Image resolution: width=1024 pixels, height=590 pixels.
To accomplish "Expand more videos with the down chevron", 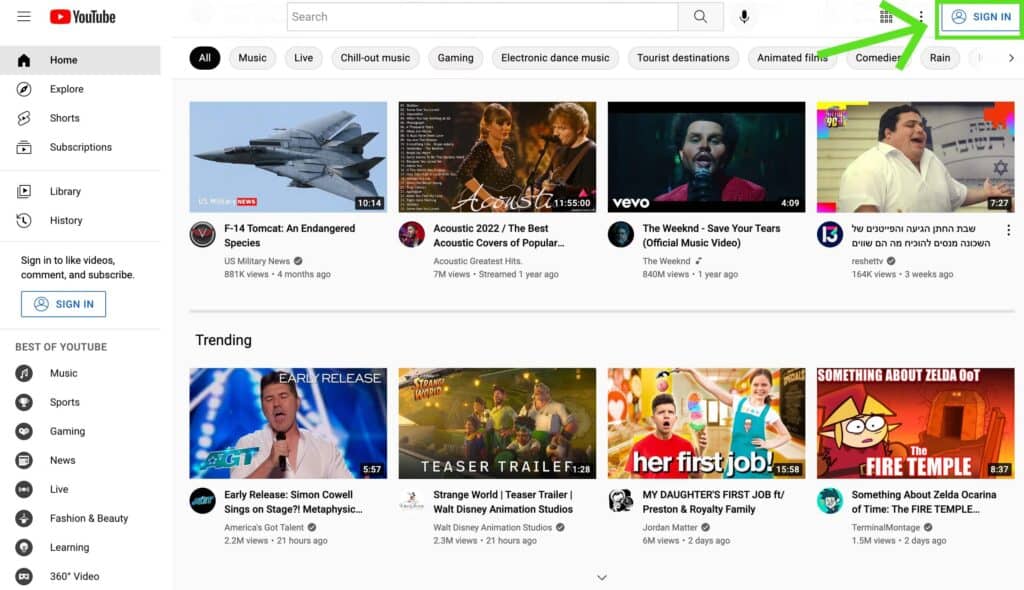I will [602, 577].
